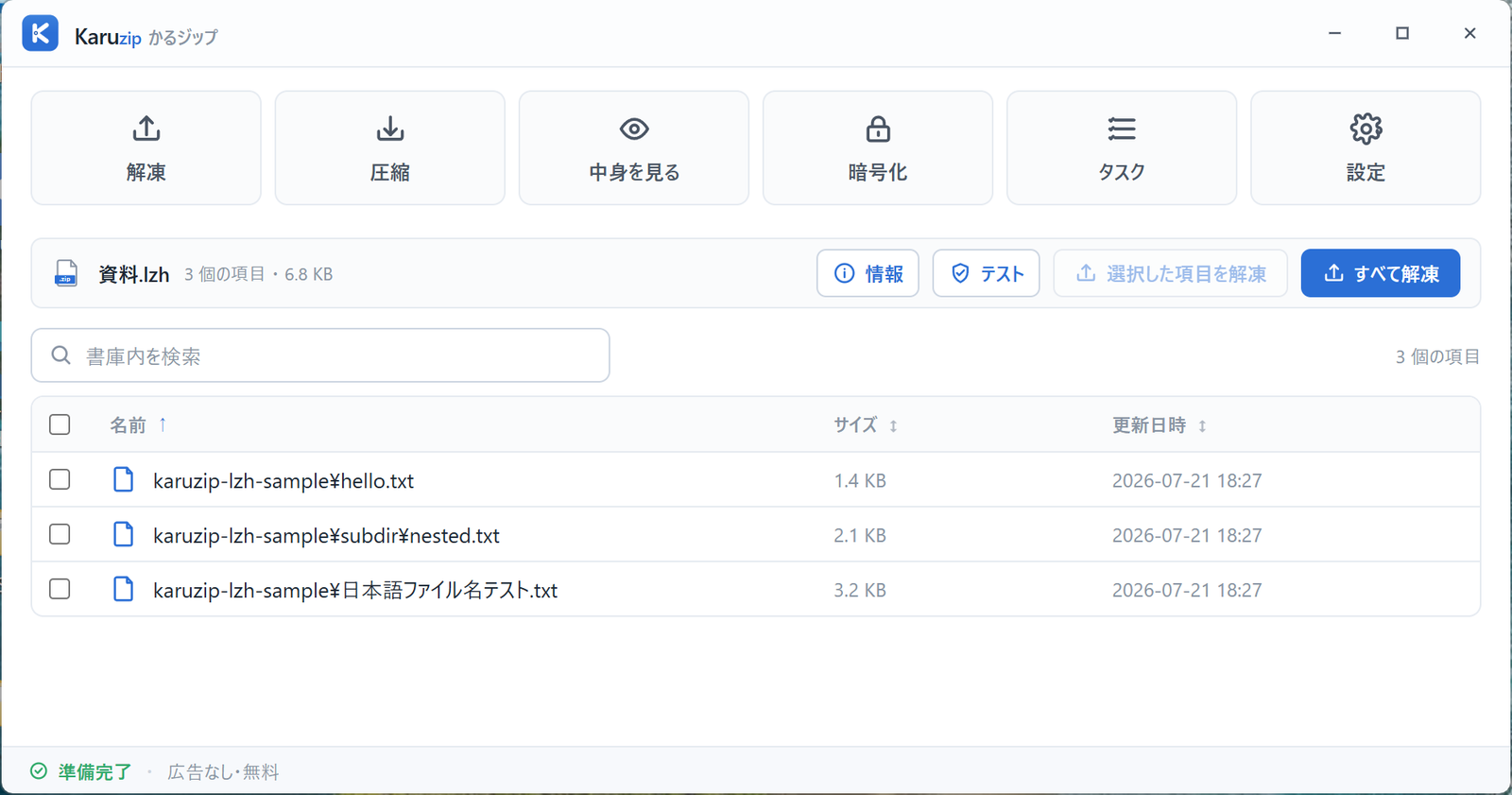Focus the 書庫内を検索 search field
The width and height of the screenshot is (1512, 795).
point(320,355)
